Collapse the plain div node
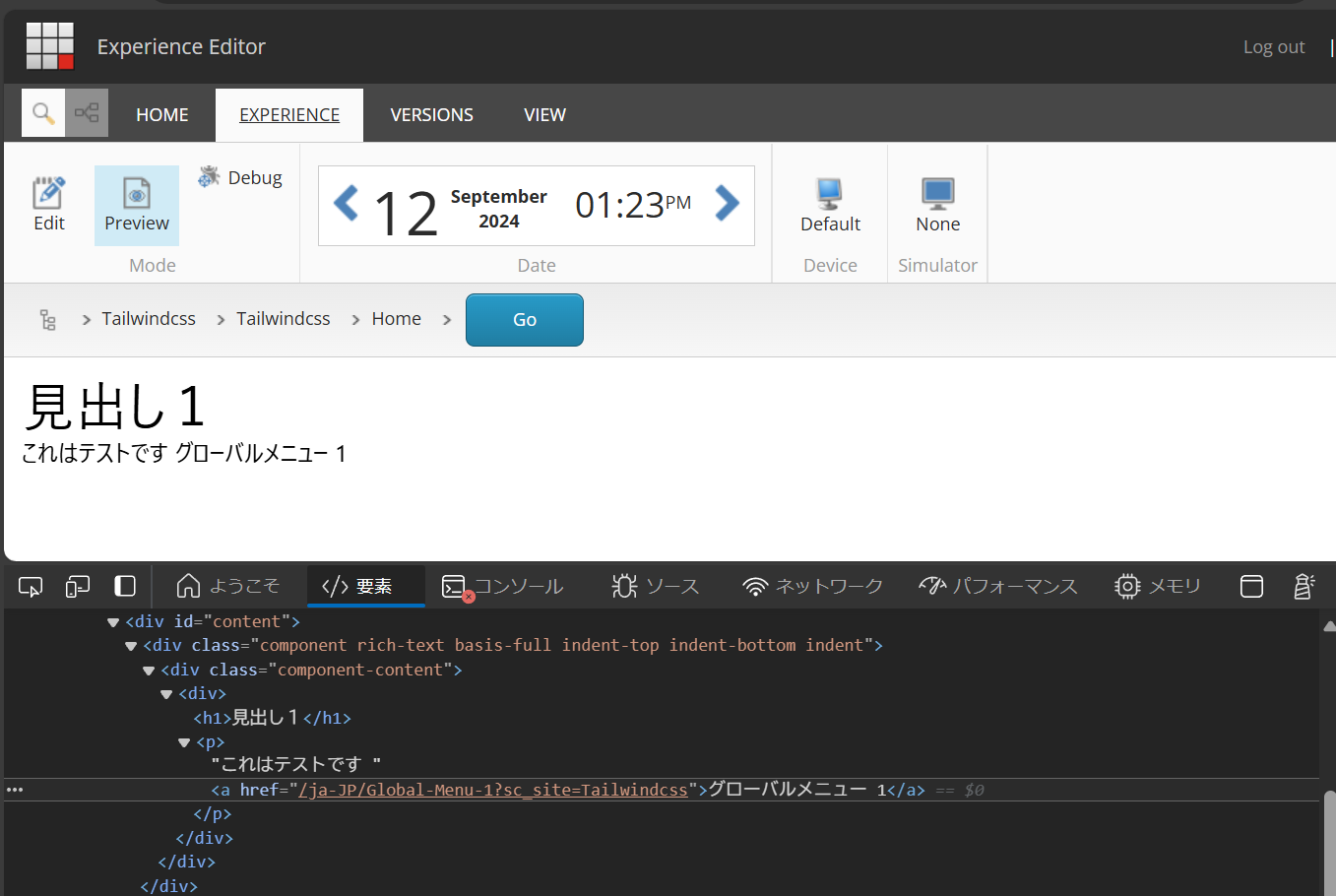Image resolution: width=1336 pixels, height=896 pixels. pyautogui.click(x=166, y=694)
